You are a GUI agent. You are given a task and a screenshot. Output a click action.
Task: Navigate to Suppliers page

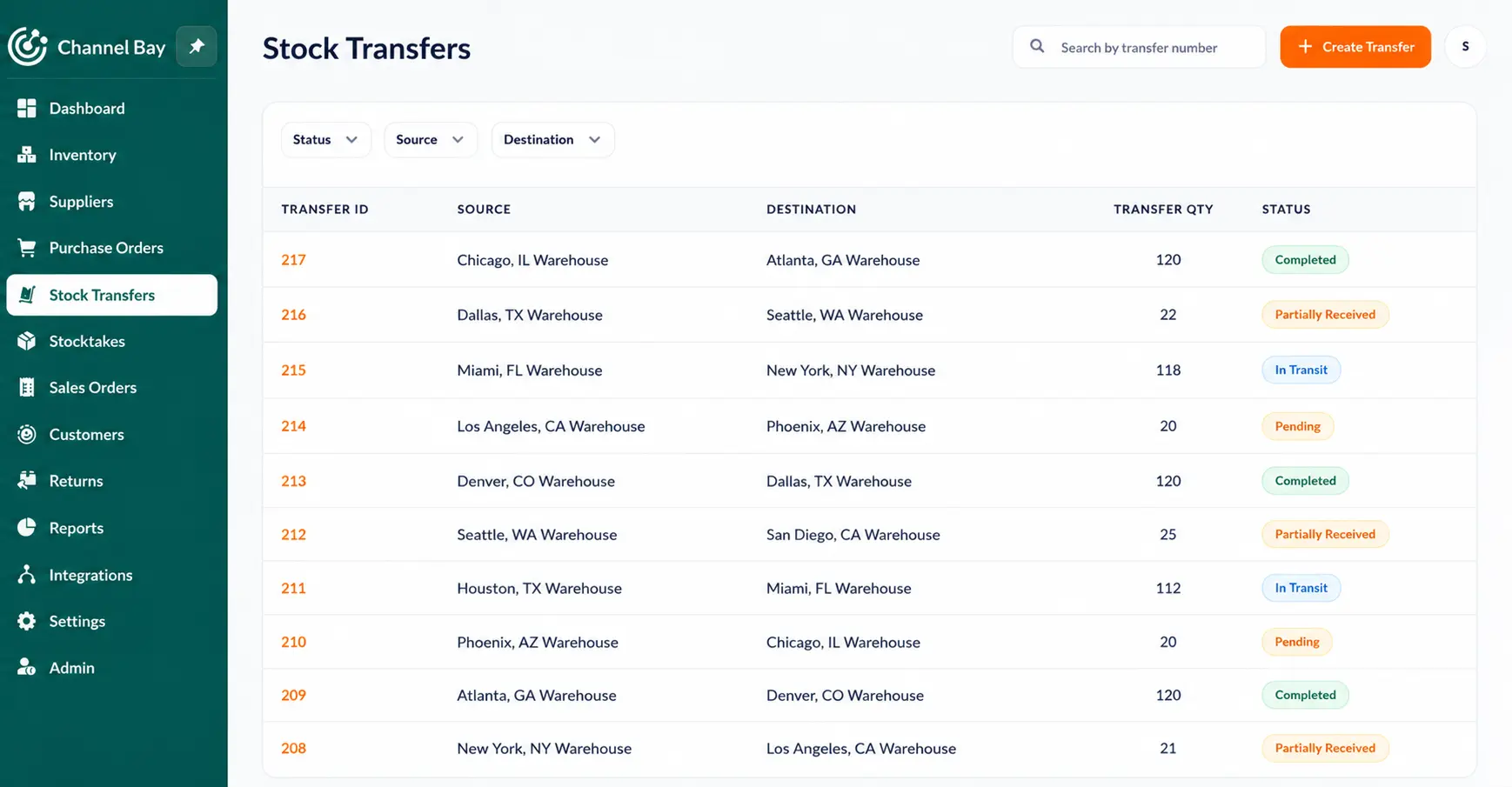[111, 202]
